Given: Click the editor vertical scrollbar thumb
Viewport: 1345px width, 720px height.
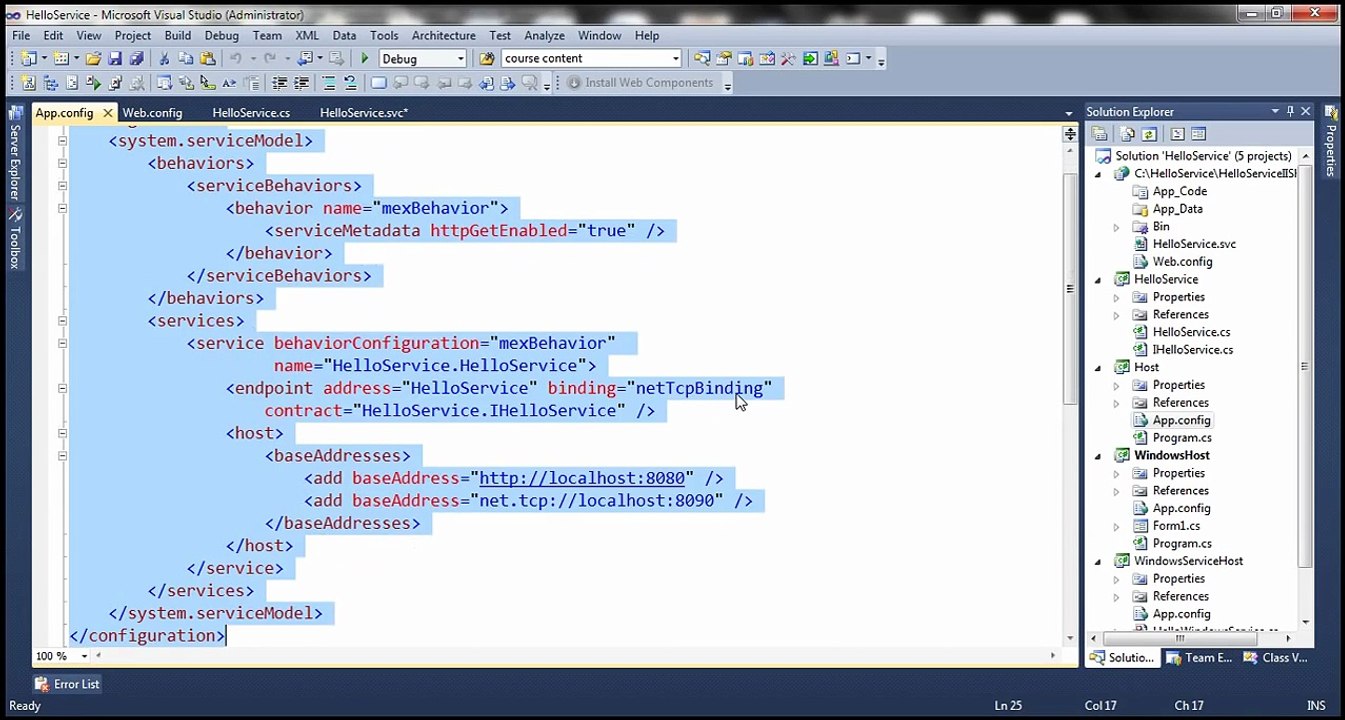Looking at the screenshot, I should coord(1070,290).
